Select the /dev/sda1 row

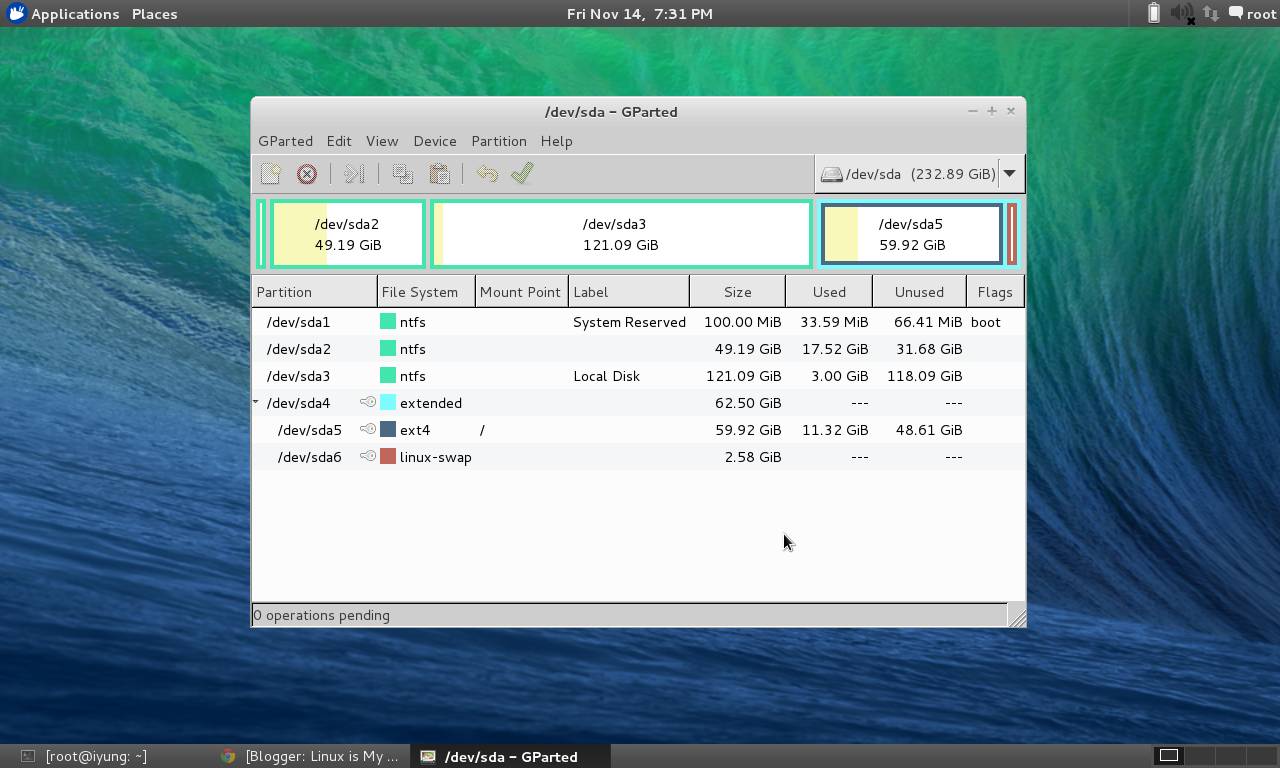click(x=638, y=322)
